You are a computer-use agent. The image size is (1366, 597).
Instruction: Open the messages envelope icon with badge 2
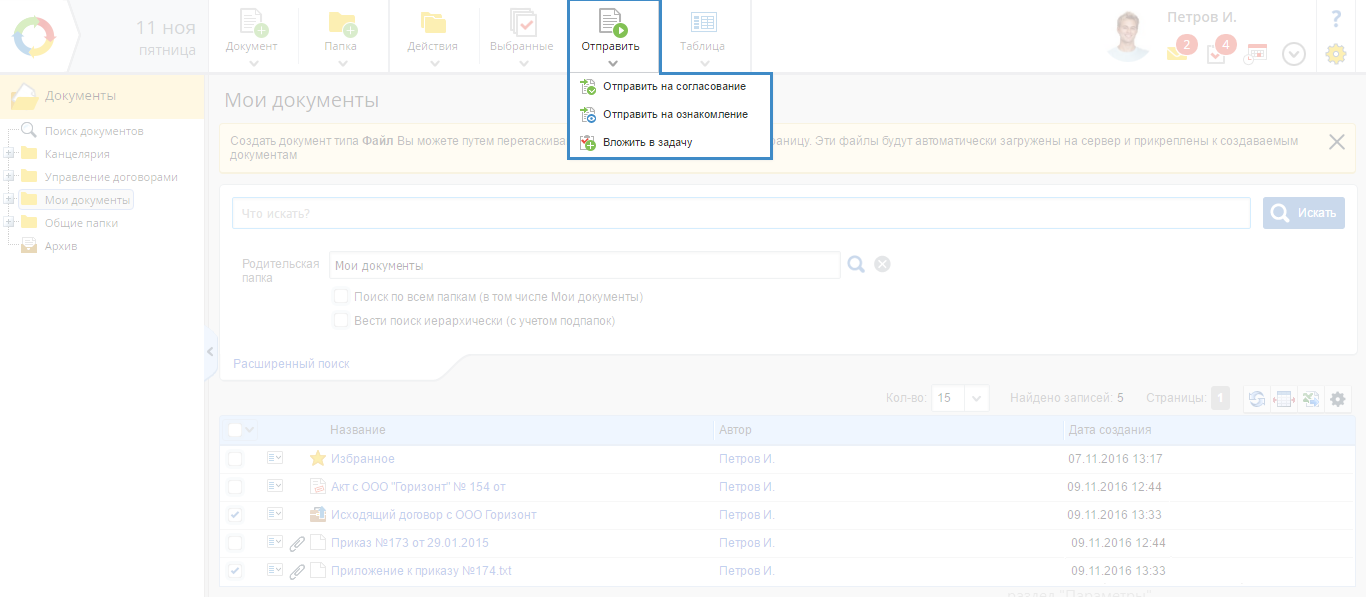pos(1177,54)
